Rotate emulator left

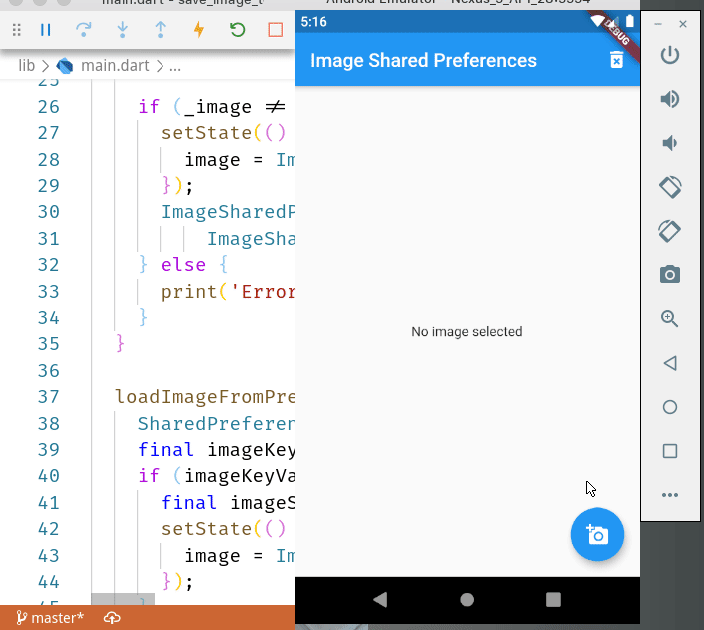(670, 187)
